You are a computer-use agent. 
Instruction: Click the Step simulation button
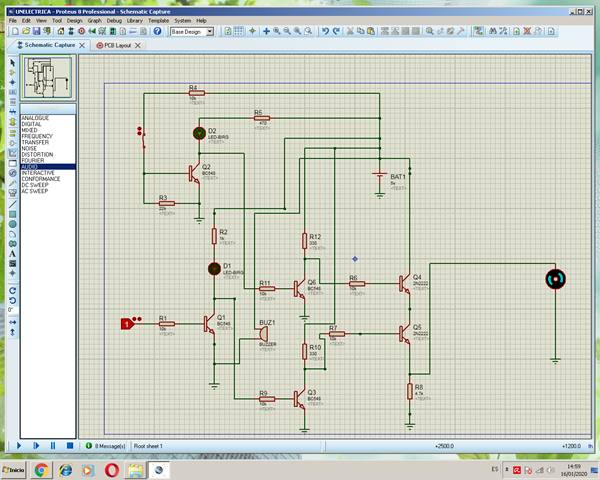tap(35, 445)
